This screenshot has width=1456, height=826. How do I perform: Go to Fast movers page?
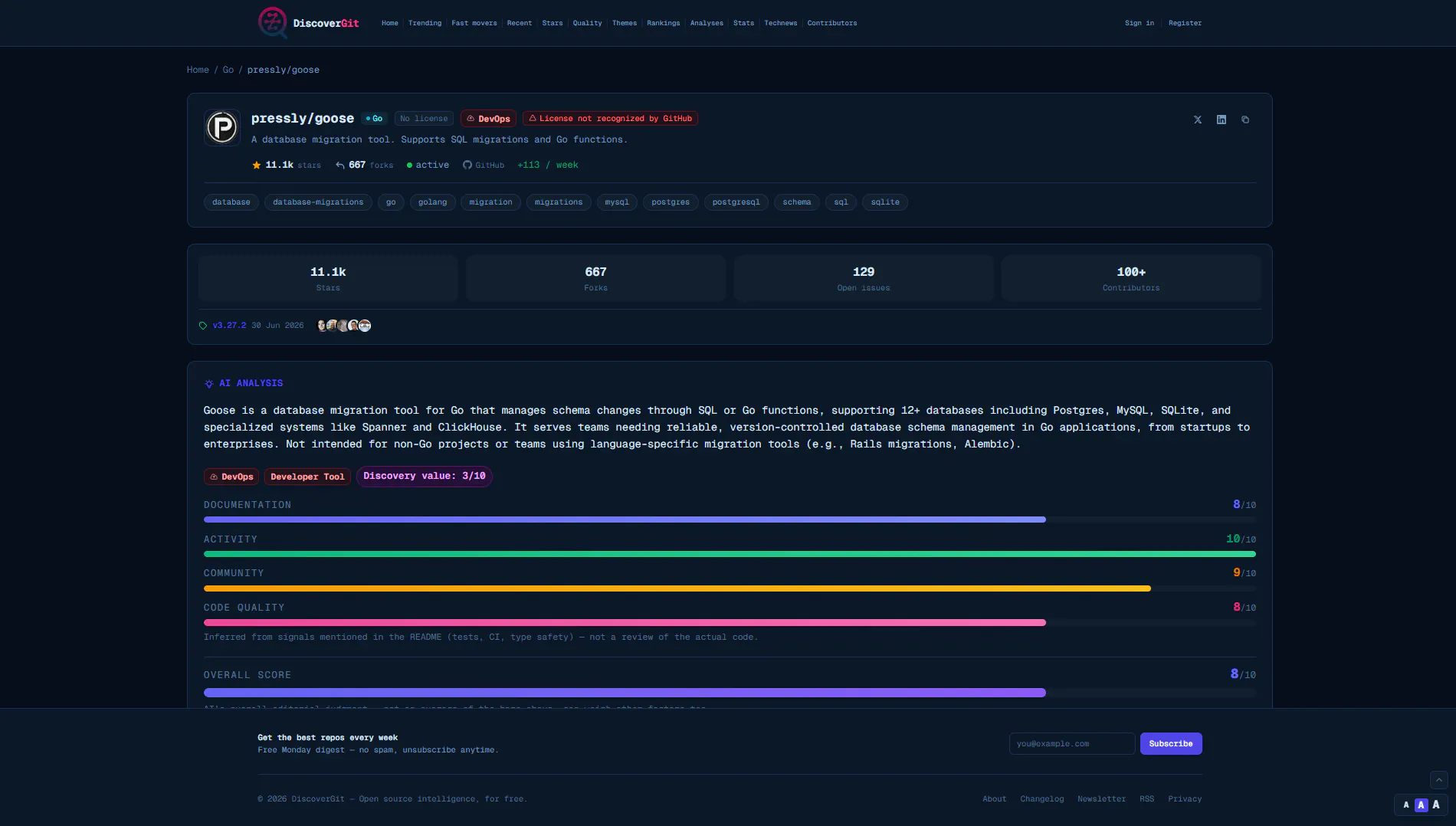pos(474,23)
